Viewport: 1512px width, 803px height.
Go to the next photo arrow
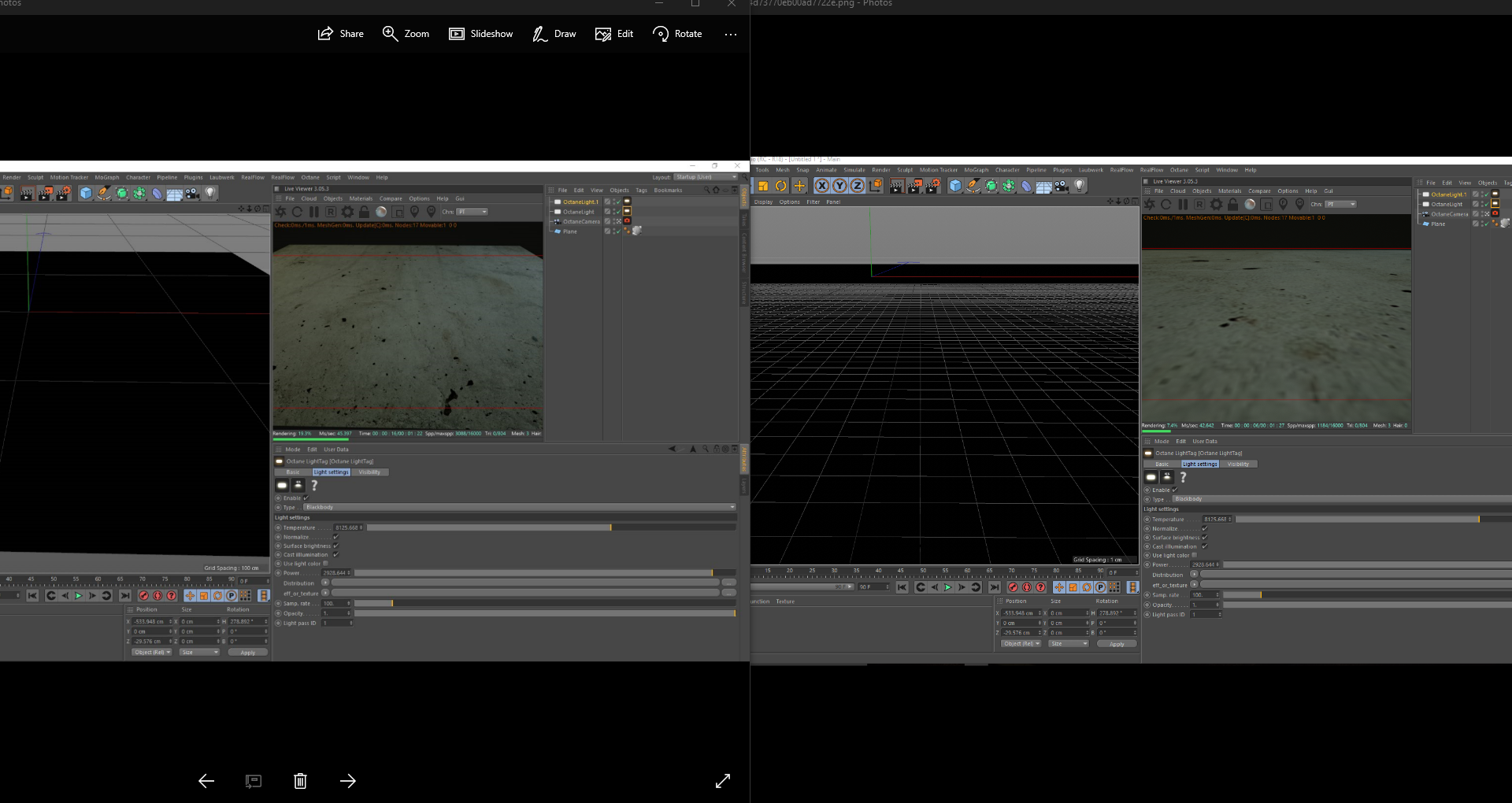point(348,781)
